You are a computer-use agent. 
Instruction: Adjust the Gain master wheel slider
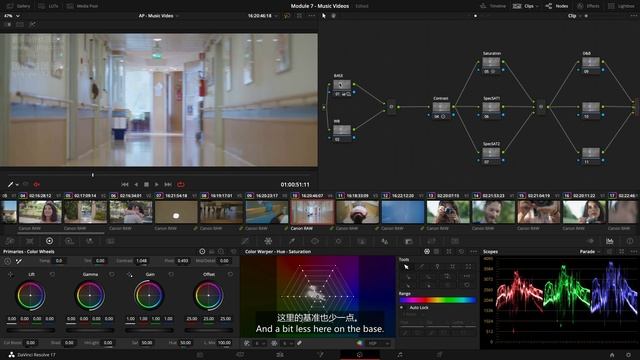149,330
